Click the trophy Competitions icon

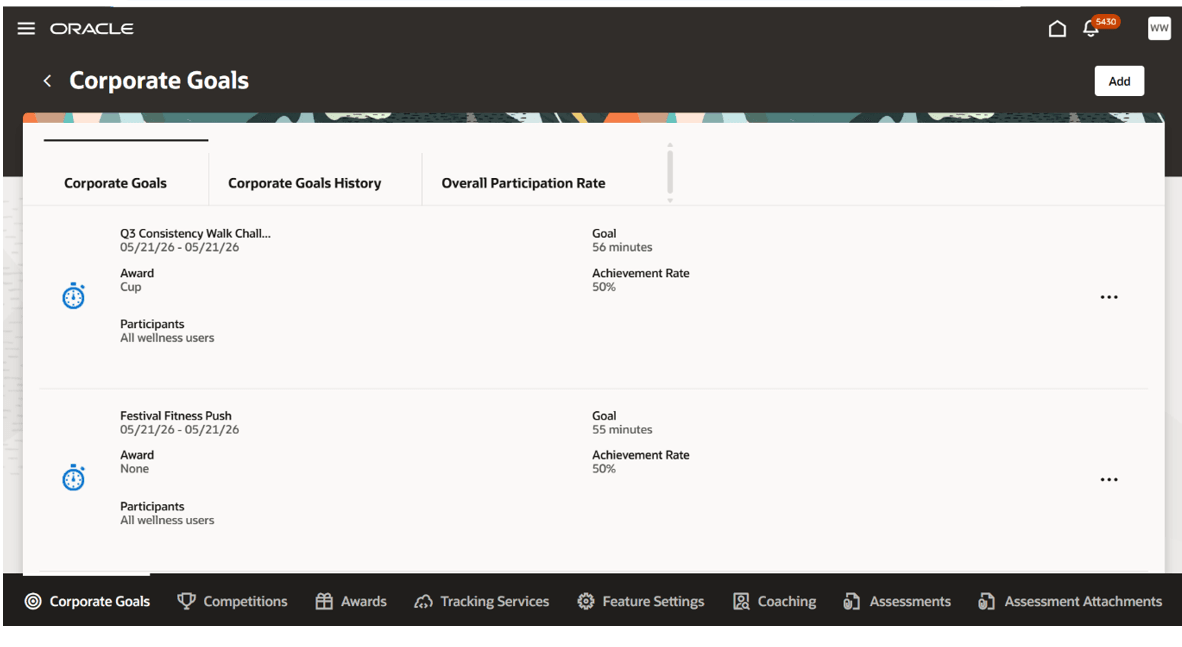click(186, 601)
